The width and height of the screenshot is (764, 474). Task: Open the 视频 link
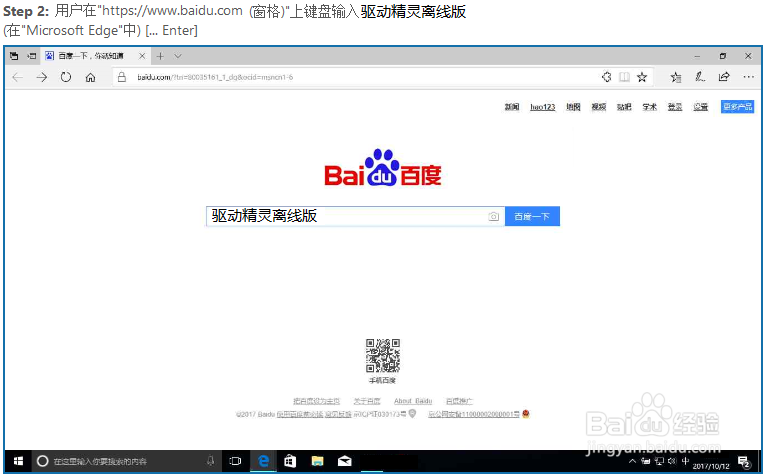598,107
